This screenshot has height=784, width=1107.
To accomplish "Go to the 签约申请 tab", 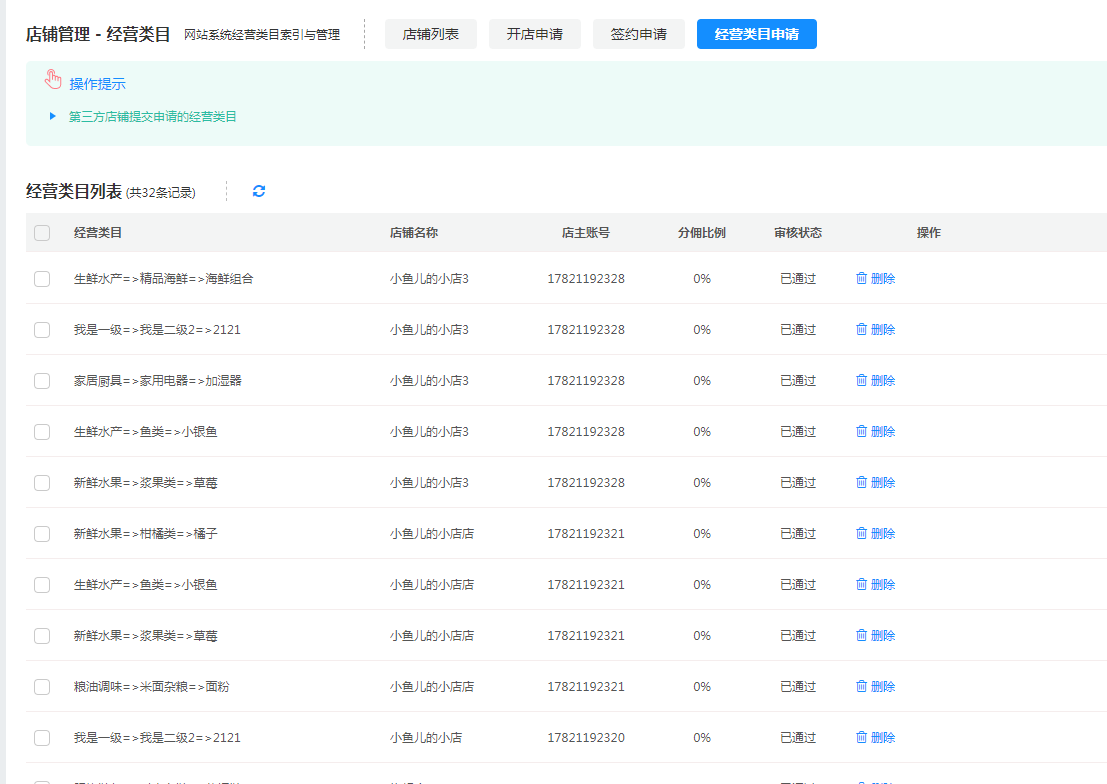I will (x=639, y=34).
